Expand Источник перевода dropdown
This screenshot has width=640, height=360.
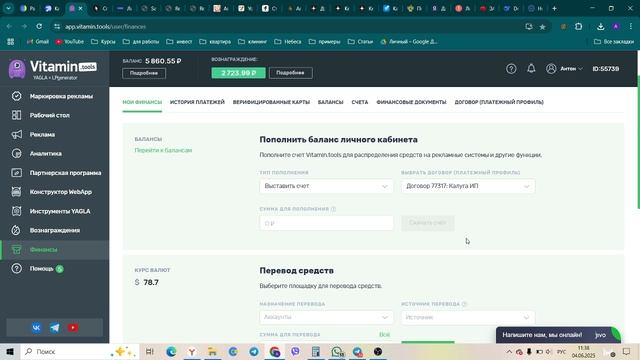(x=468, y=318)
